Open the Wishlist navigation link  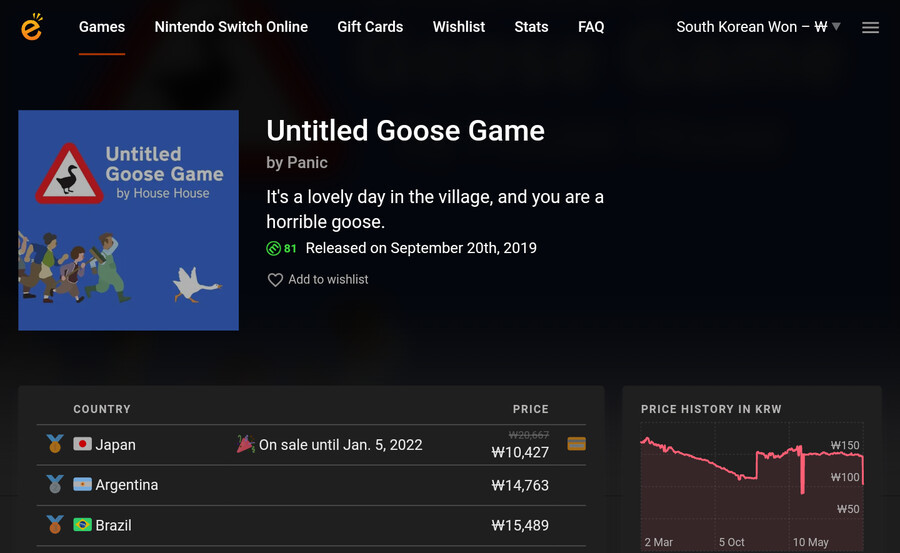(459, 27)
